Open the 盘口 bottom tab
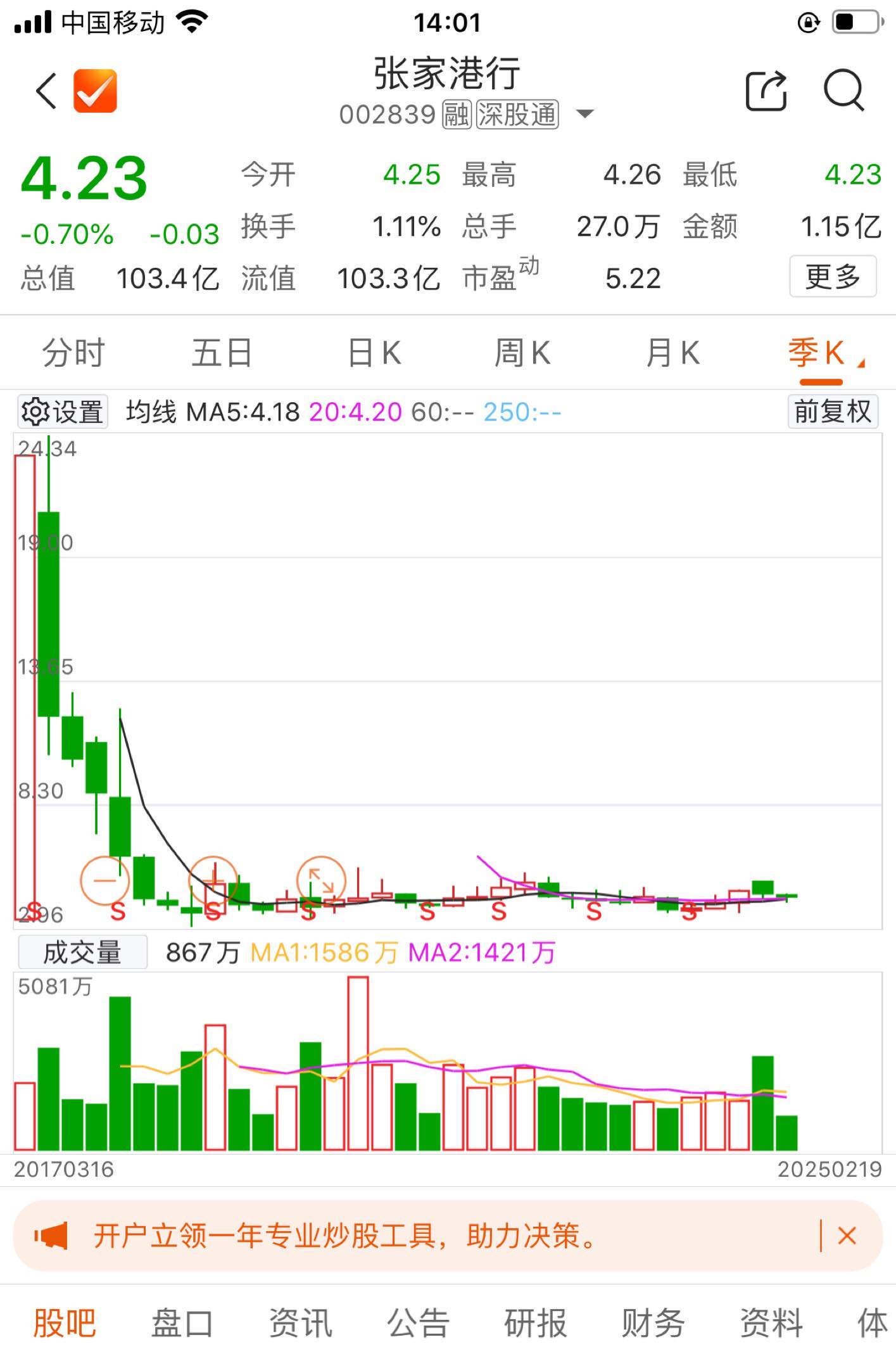This screenshot has width=896, height=1349. click(x=182, y=1323)
